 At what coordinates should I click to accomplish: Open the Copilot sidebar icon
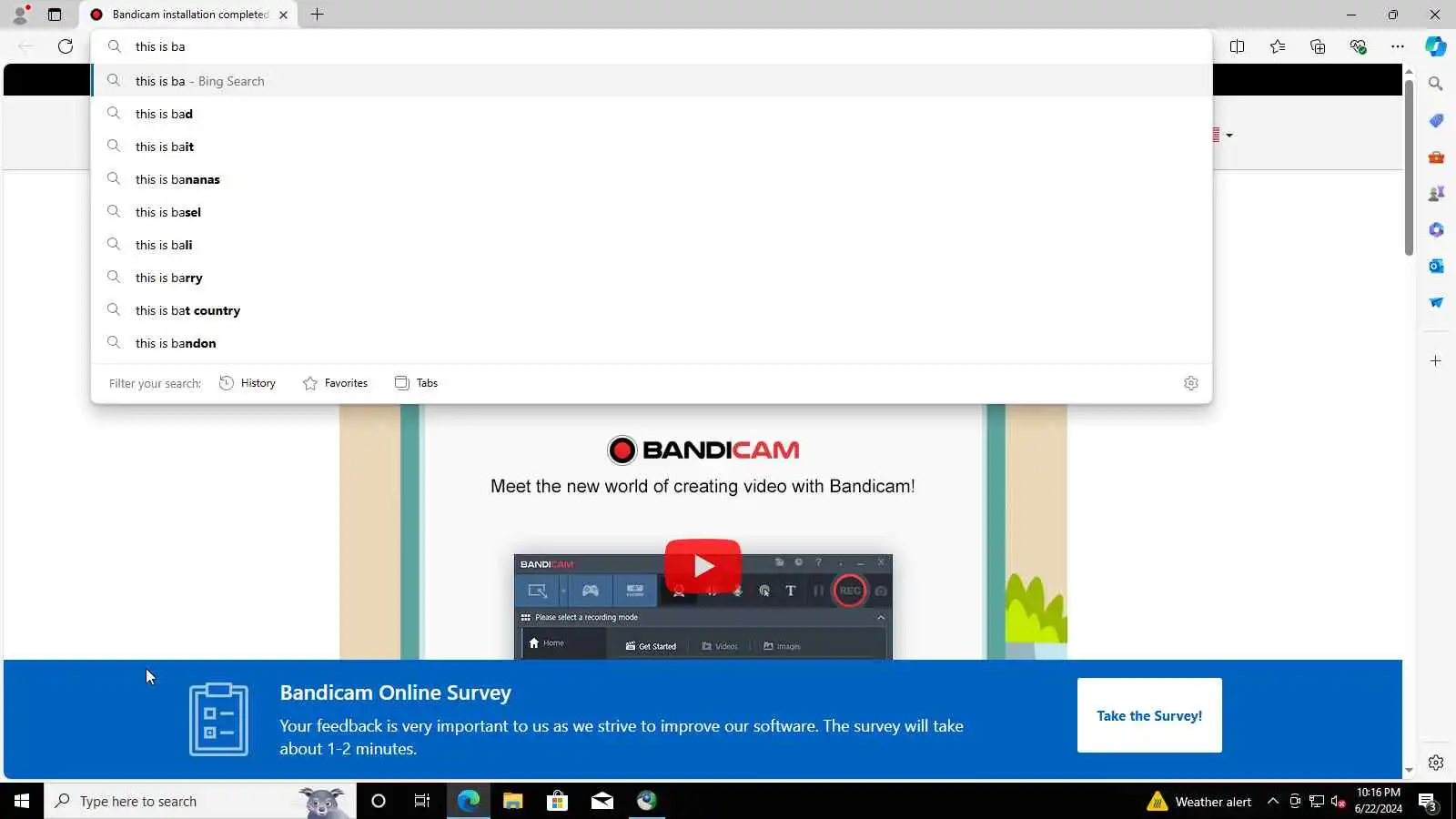(x=1436, y=46)
